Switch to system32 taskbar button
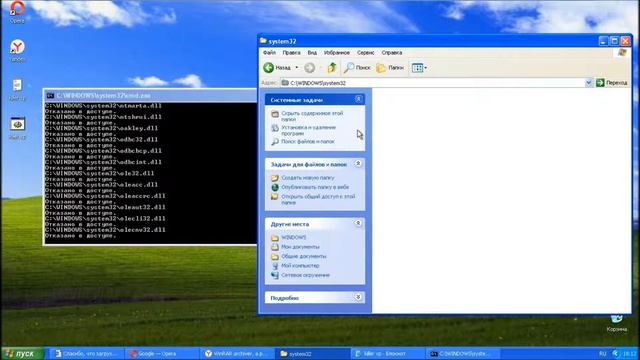This screenshot has height=360, width=640. (313, 353)
